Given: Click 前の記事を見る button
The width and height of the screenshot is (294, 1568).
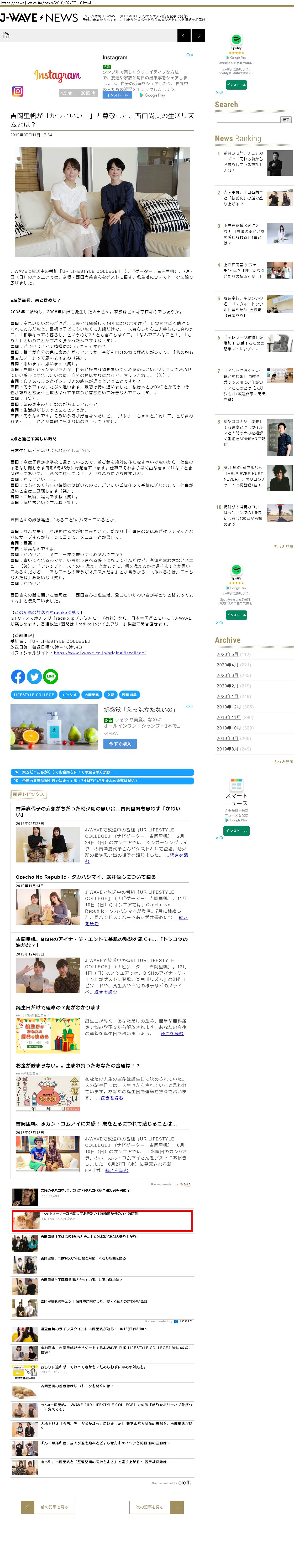Looking at the screenshot, I should [48, 1507].
